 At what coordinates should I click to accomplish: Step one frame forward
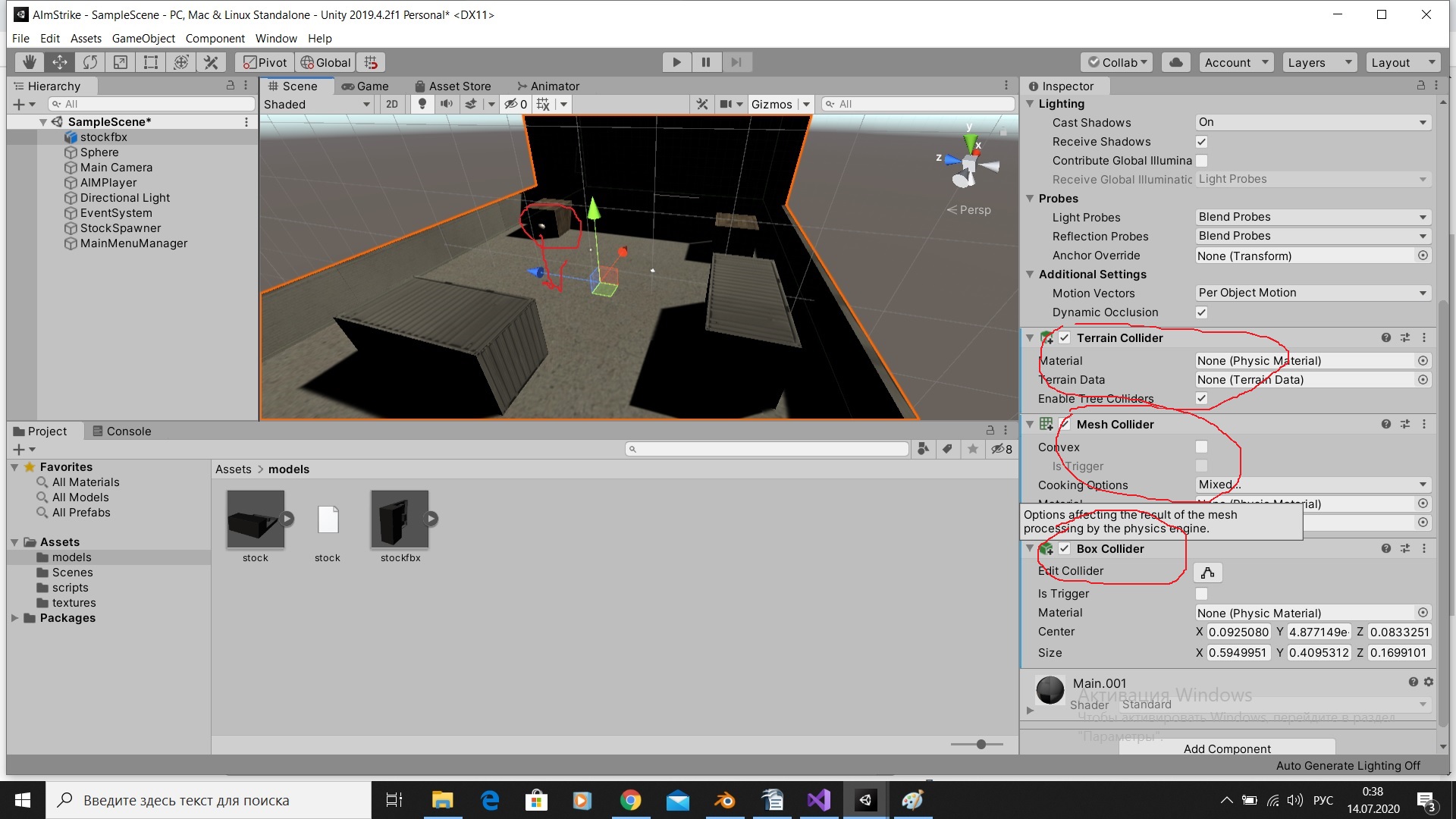[x=736, y=62]
